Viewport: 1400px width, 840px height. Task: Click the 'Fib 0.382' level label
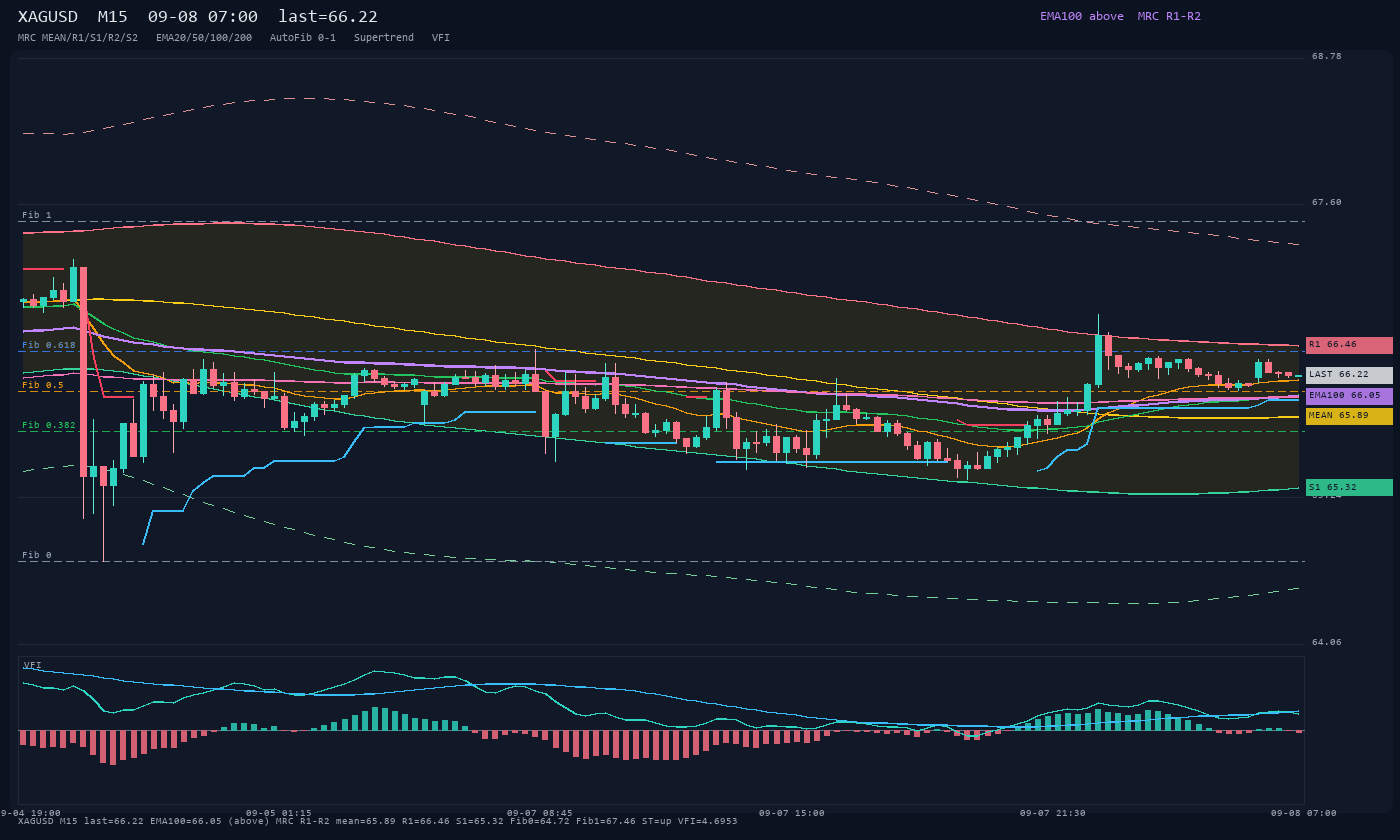[49, 425]
